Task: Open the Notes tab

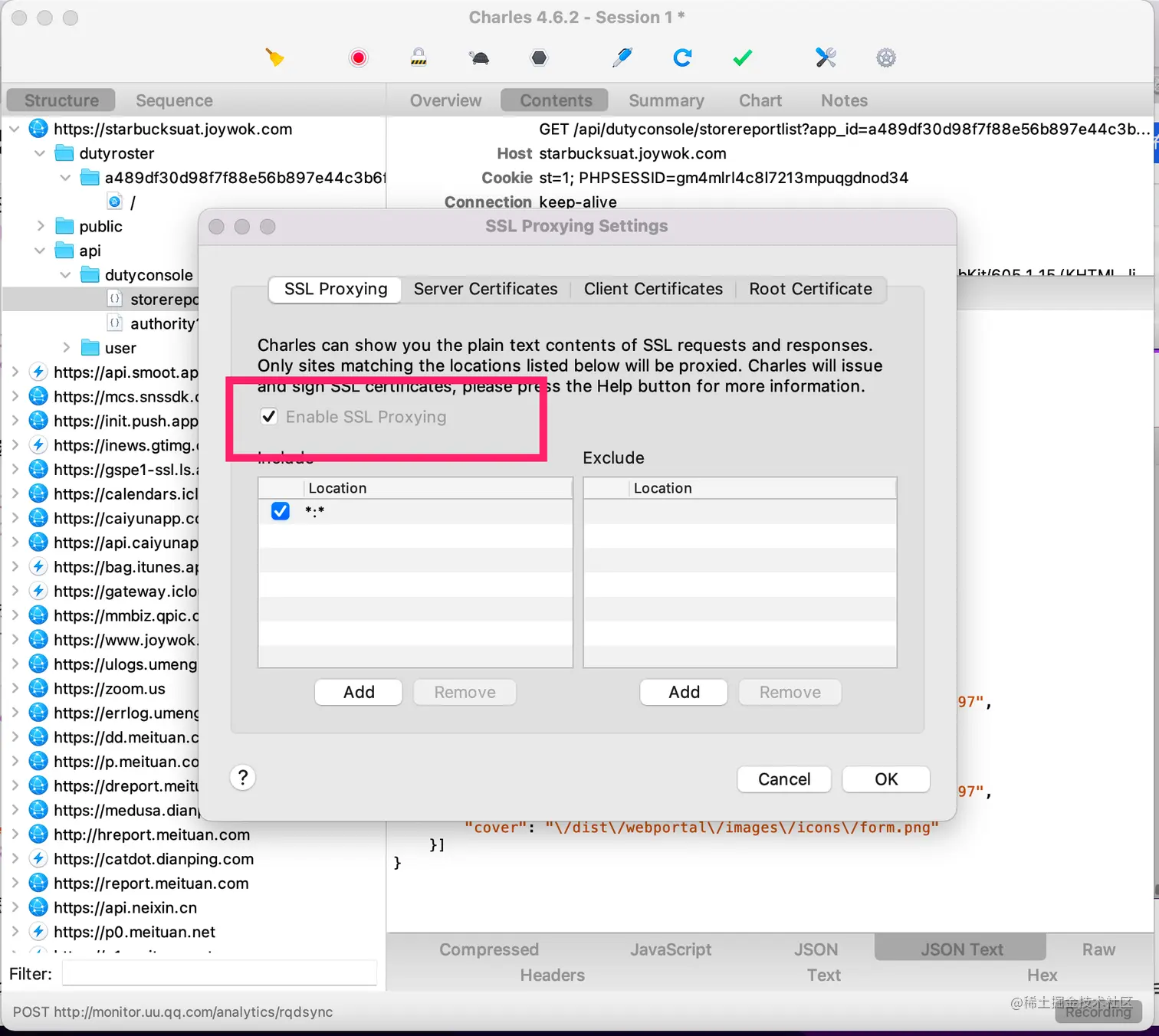Action: pos(844,100)
